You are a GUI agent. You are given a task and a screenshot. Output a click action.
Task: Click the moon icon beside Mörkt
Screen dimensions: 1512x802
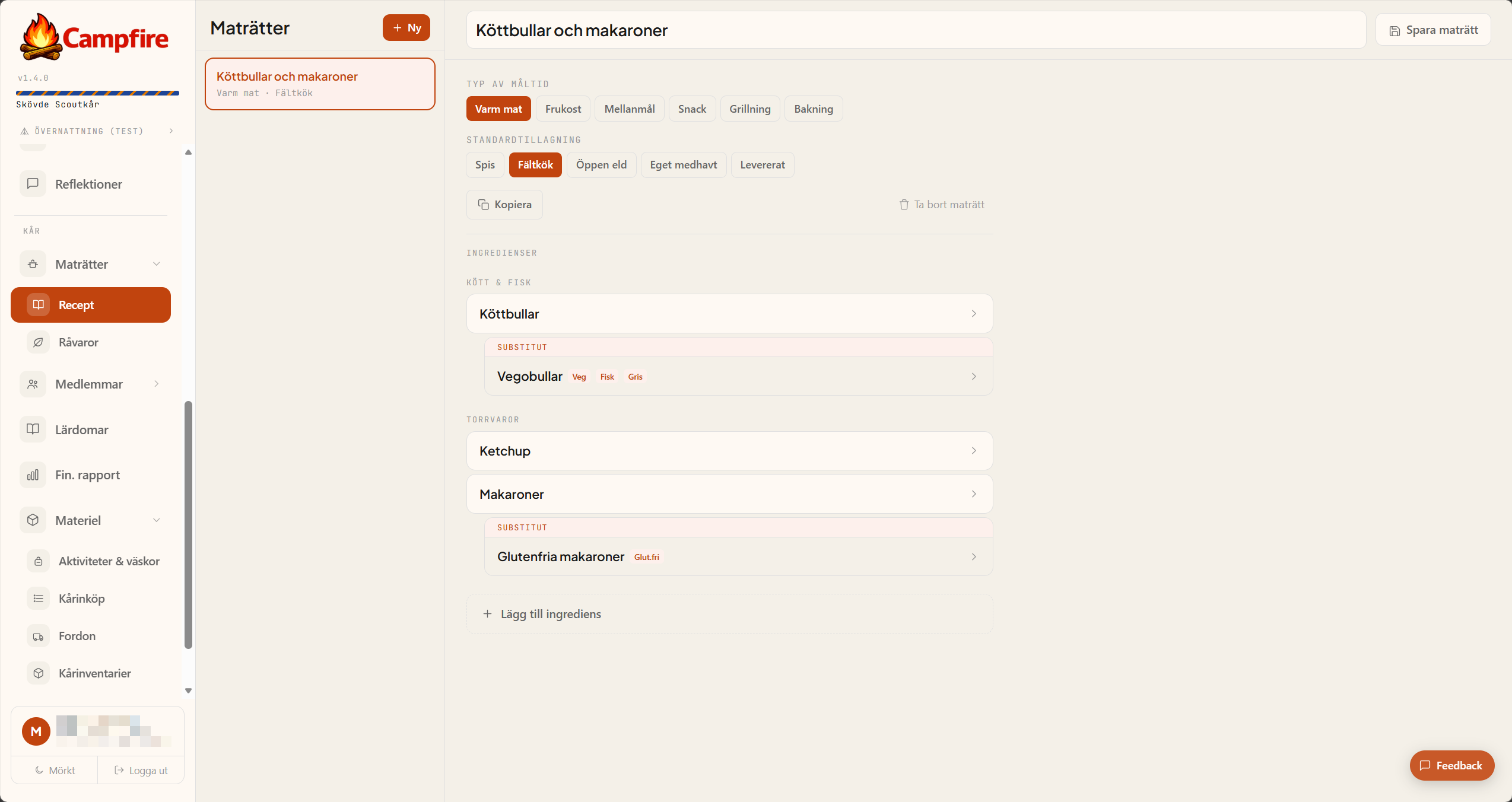(x=39, y=770)
